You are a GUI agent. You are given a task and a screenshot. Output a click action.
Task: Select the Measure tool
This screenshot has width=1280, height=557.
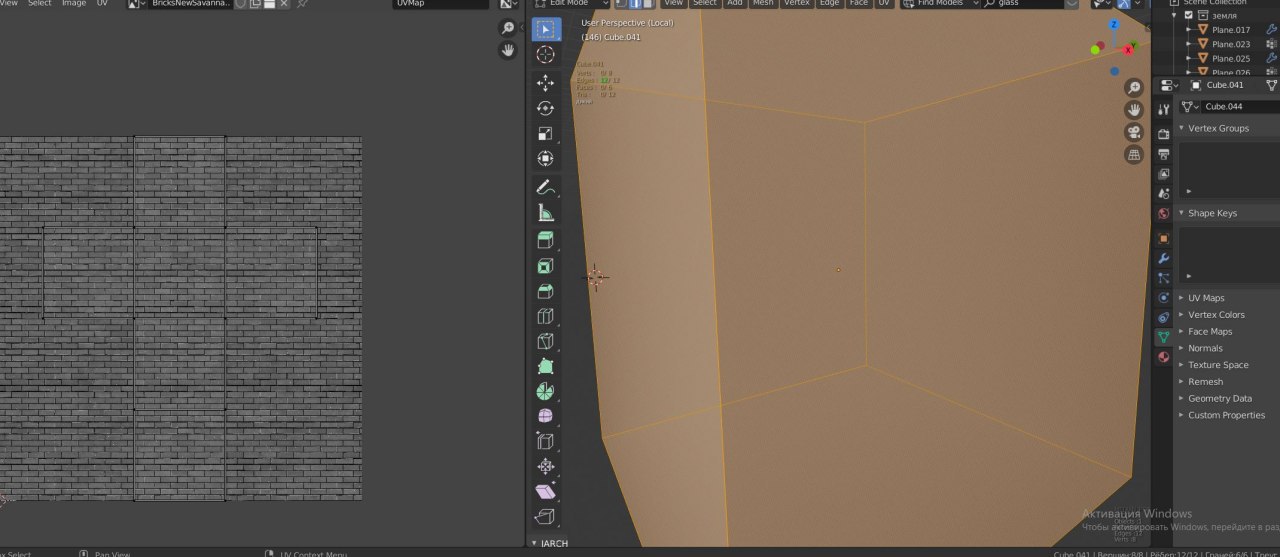pos(546,212)
